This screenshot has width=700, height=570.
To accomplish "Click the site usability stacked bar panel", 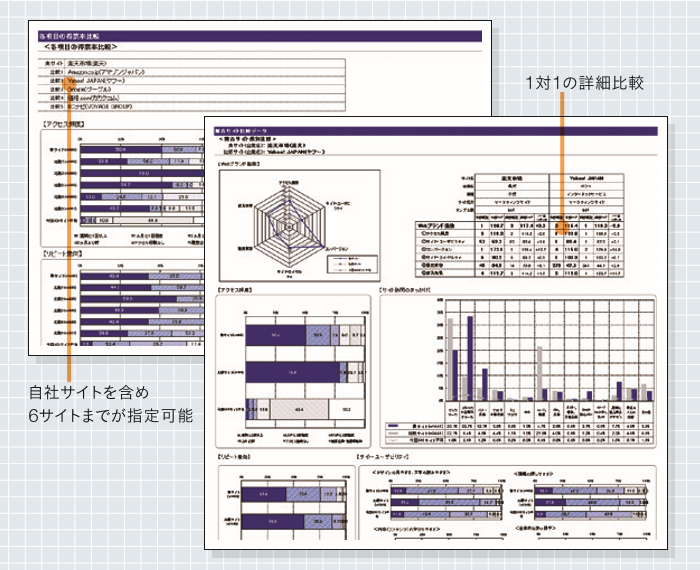I will point(509,505).
